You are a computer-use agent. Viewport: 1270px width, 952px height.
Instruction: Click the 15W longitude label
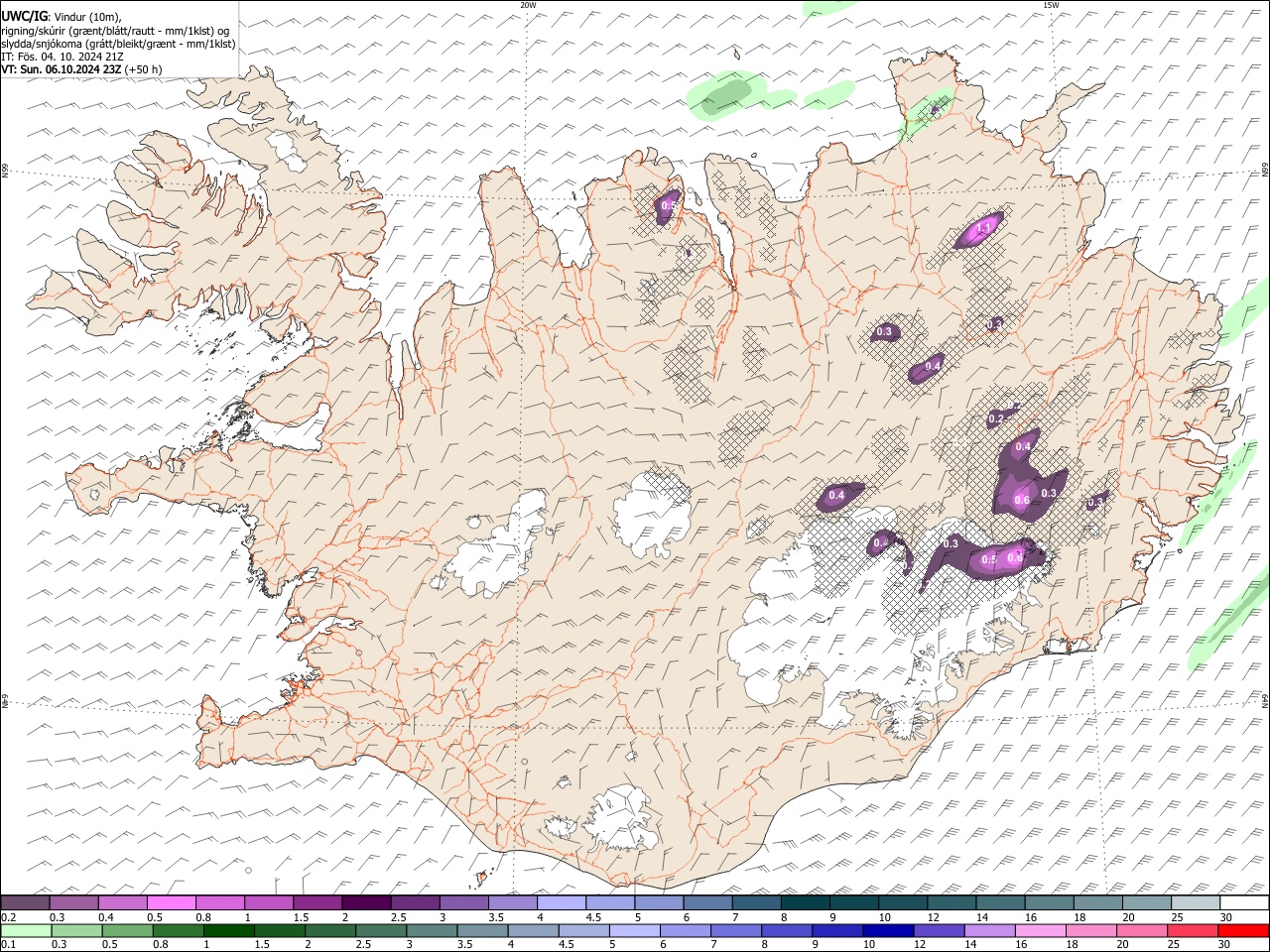(1051, 5)
